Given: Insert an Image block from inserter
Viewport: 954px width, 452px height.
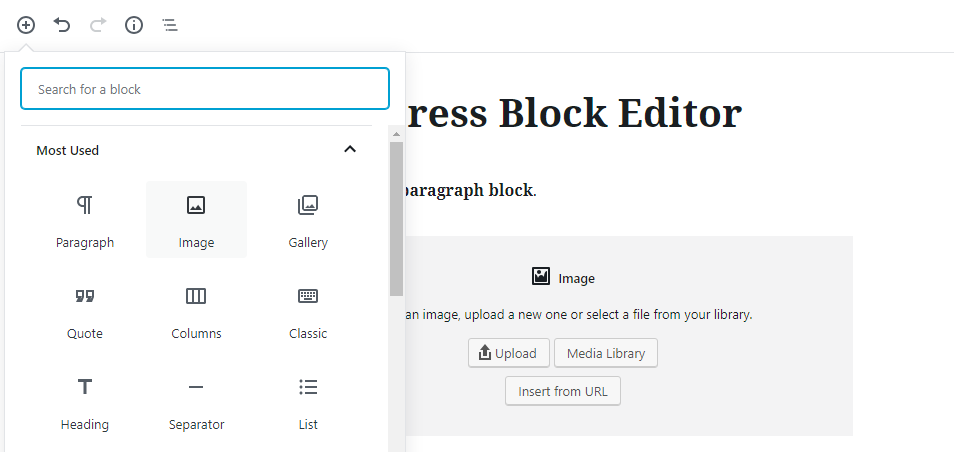Looking at the screenshot, I should point(196,220).
